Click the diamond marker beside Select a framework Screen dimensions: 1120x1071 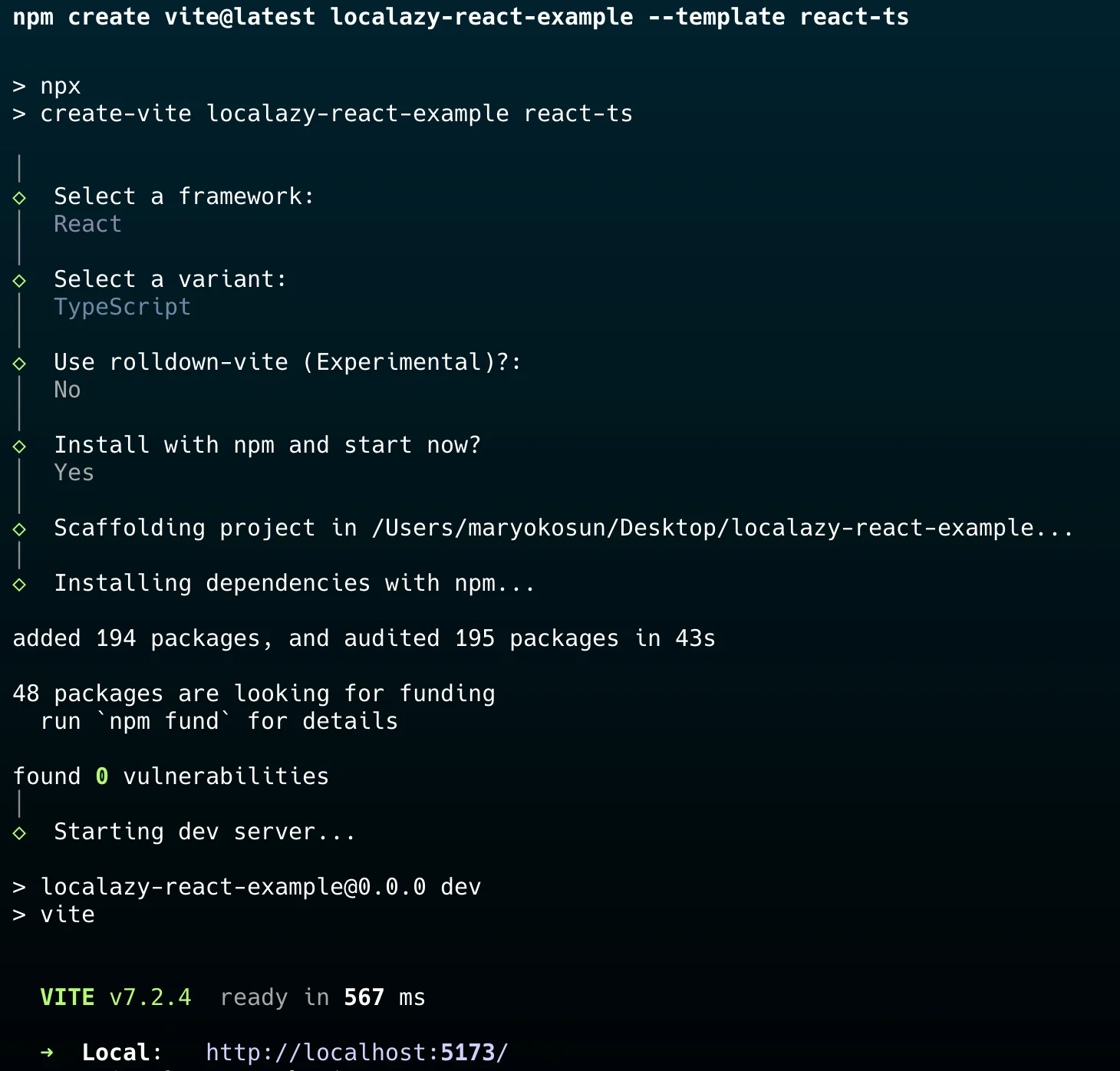coord(20,198)
